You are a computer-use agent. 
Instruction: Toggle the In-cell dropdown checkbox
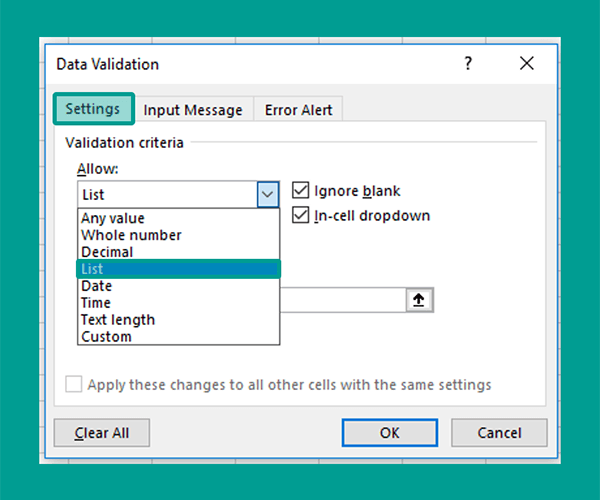coord(300,215)
